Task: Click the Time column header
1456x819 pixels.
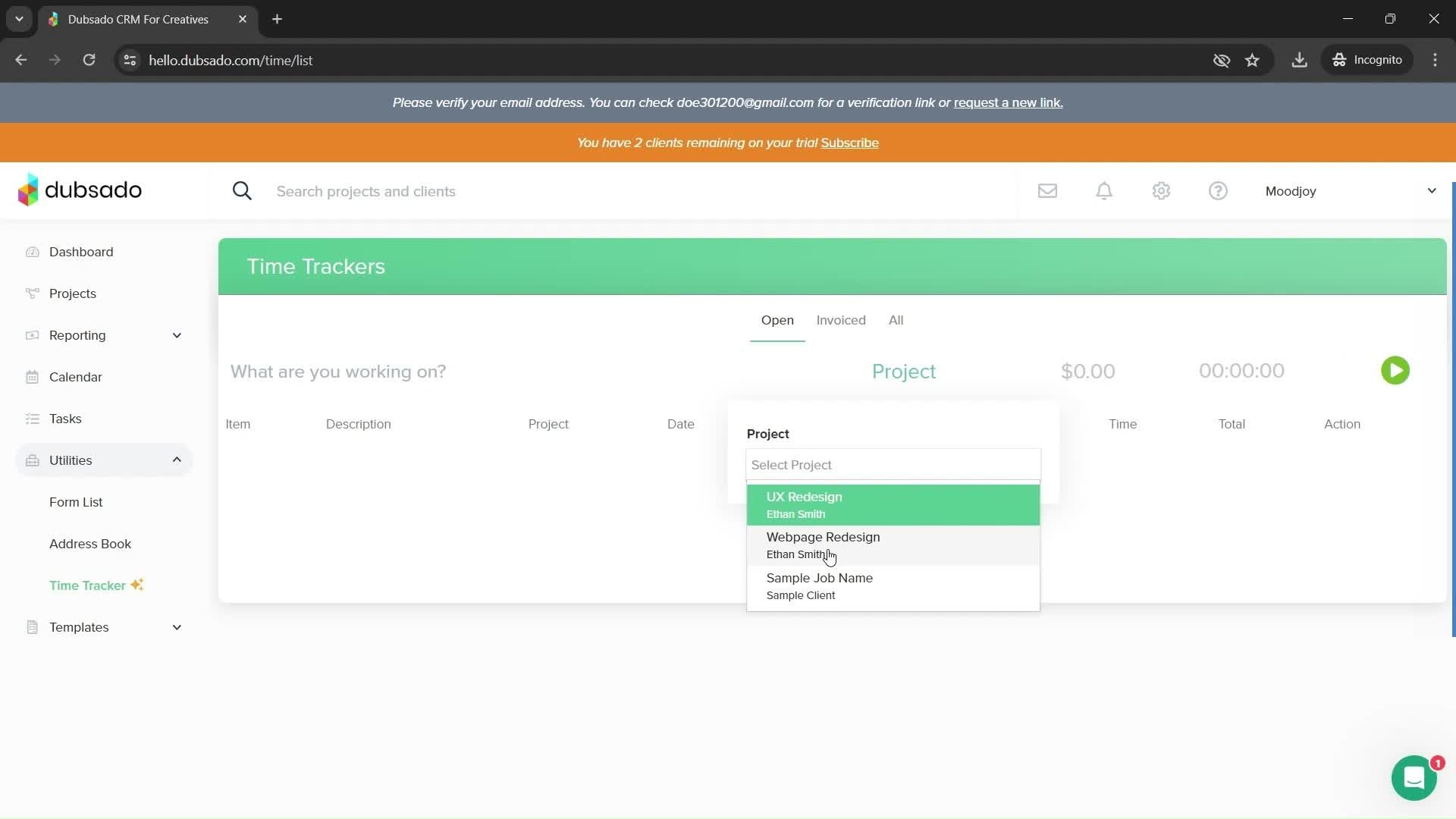Action: [1122, 424]
